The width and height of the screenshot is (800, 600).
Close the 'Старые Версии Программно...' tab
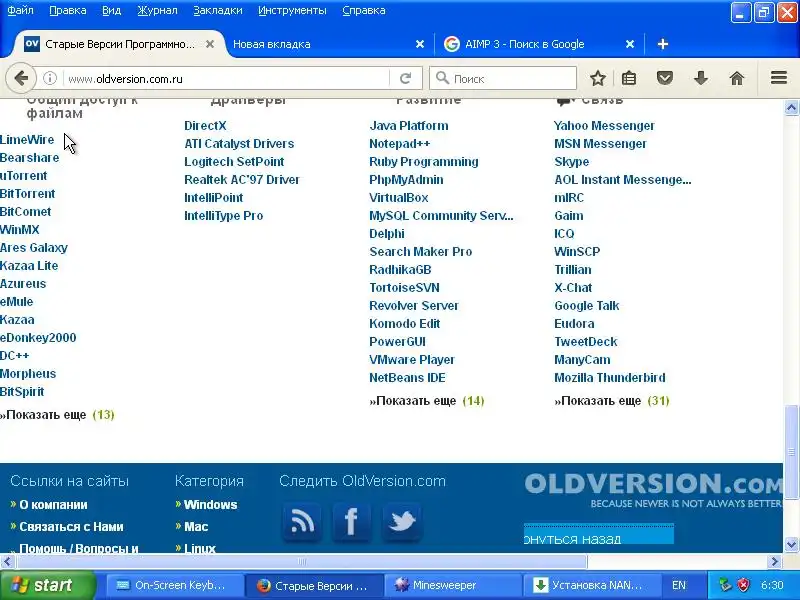point(210,44)
